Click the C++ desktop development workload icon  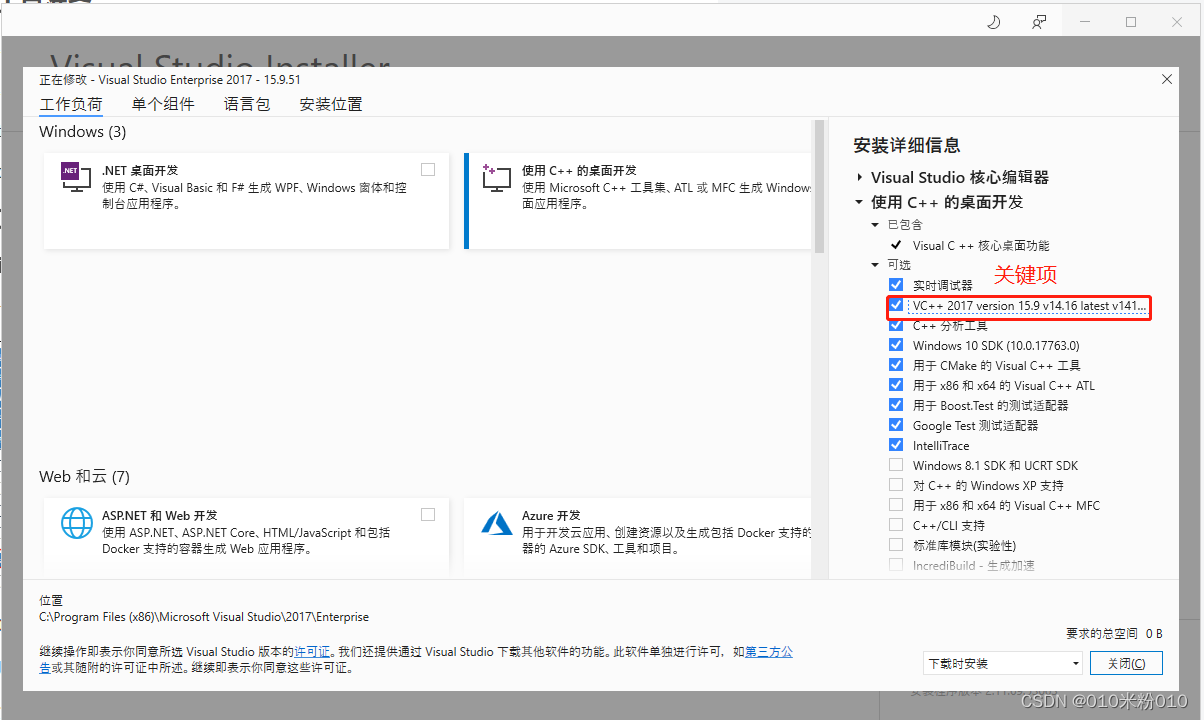(496, 179)
